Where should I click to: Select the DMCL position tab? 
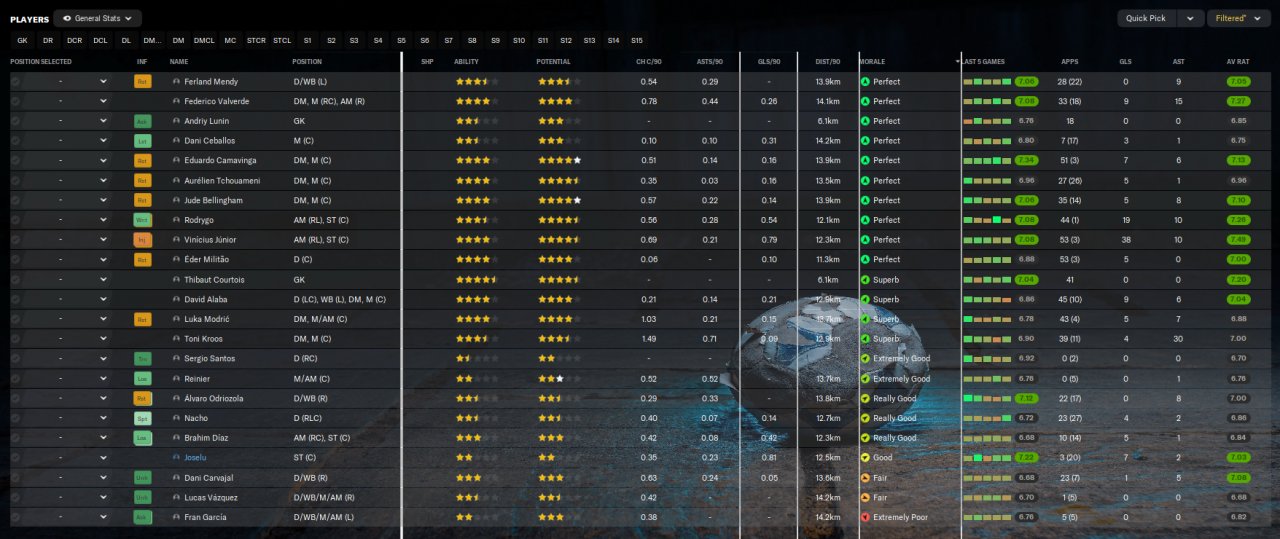tap(204, 41)
